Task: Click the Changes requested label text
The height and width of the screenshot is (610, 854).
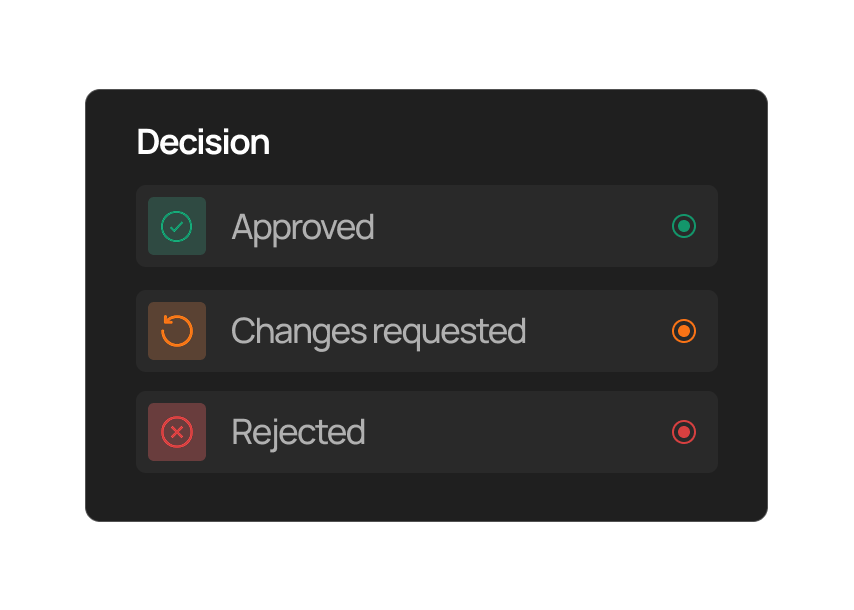Action: point(378,331)
